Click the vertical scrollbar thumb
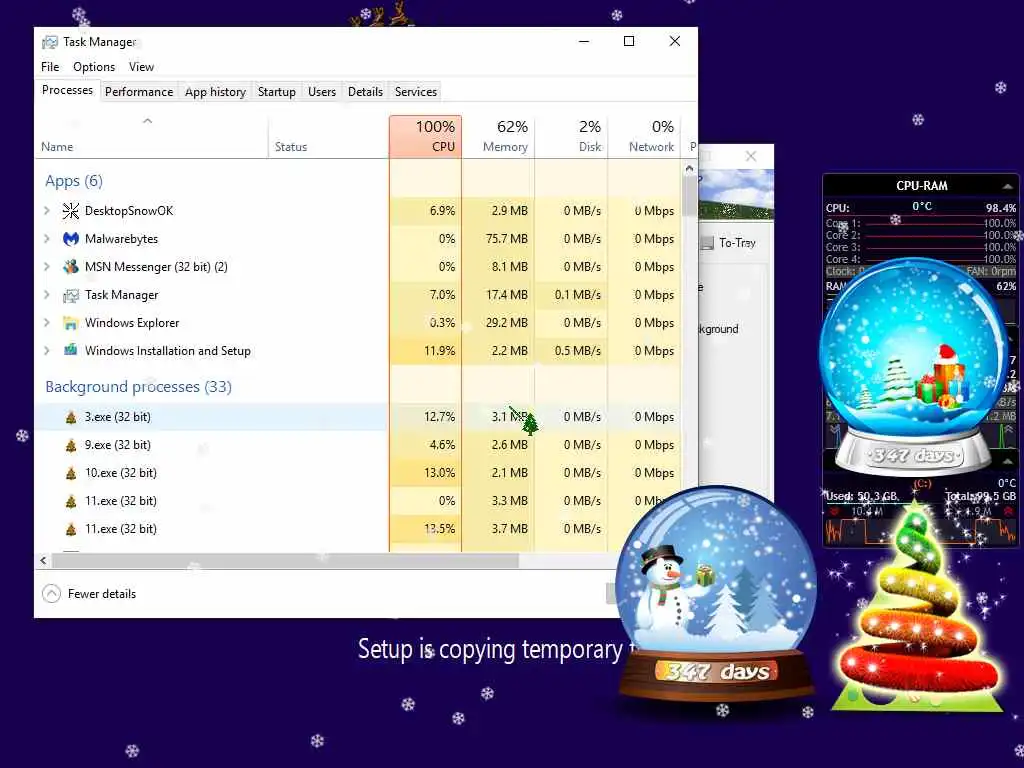The image size is (1024, 768). (x=689, y=195)
